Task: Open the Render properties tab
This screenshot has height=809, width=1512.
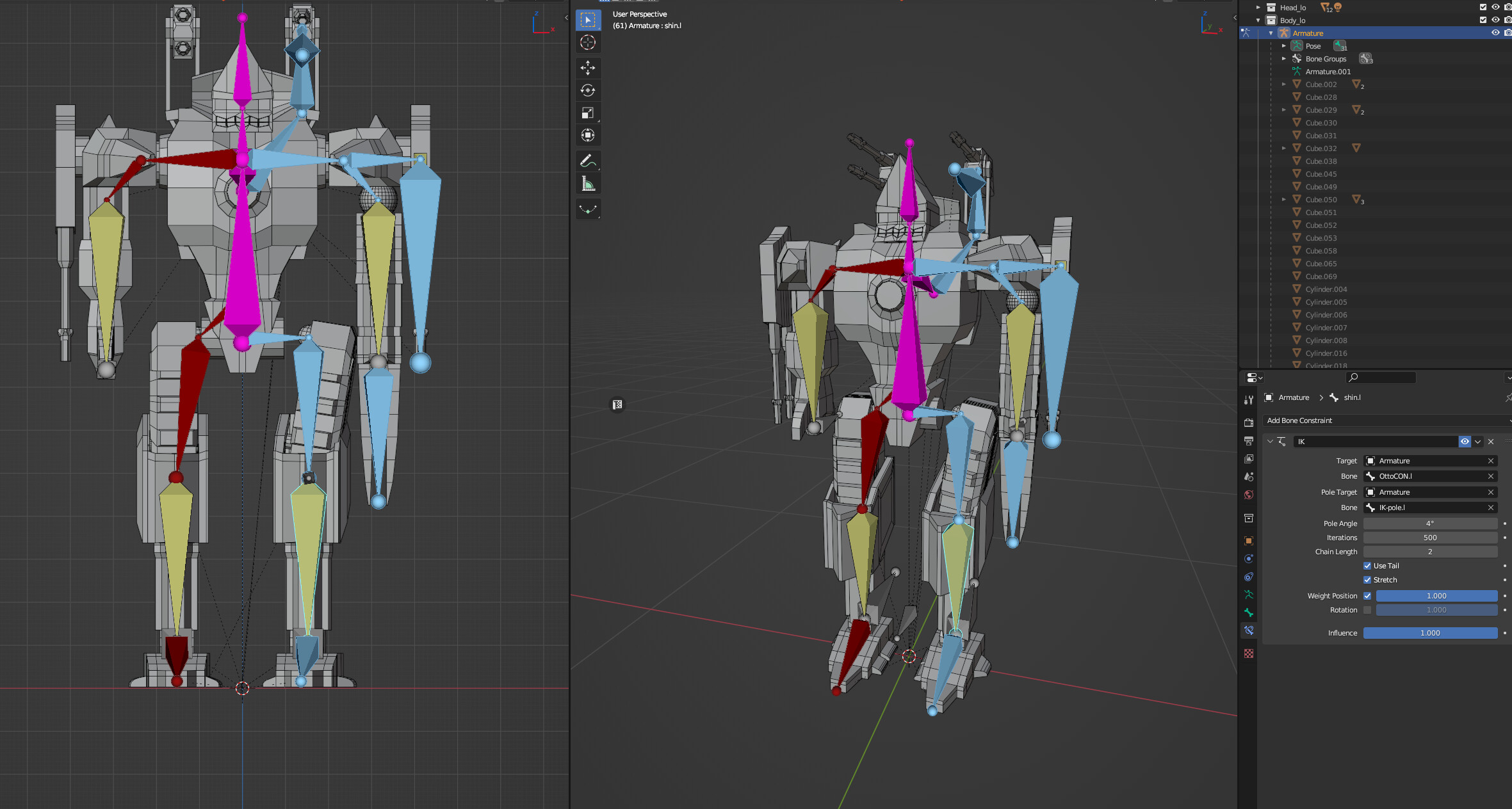Action: (1248, 423)
